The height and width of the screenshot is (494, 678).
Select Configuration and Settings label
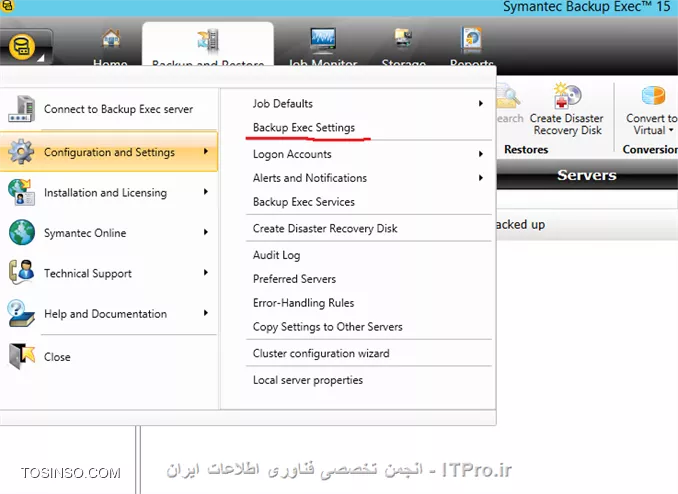(109, 152)
